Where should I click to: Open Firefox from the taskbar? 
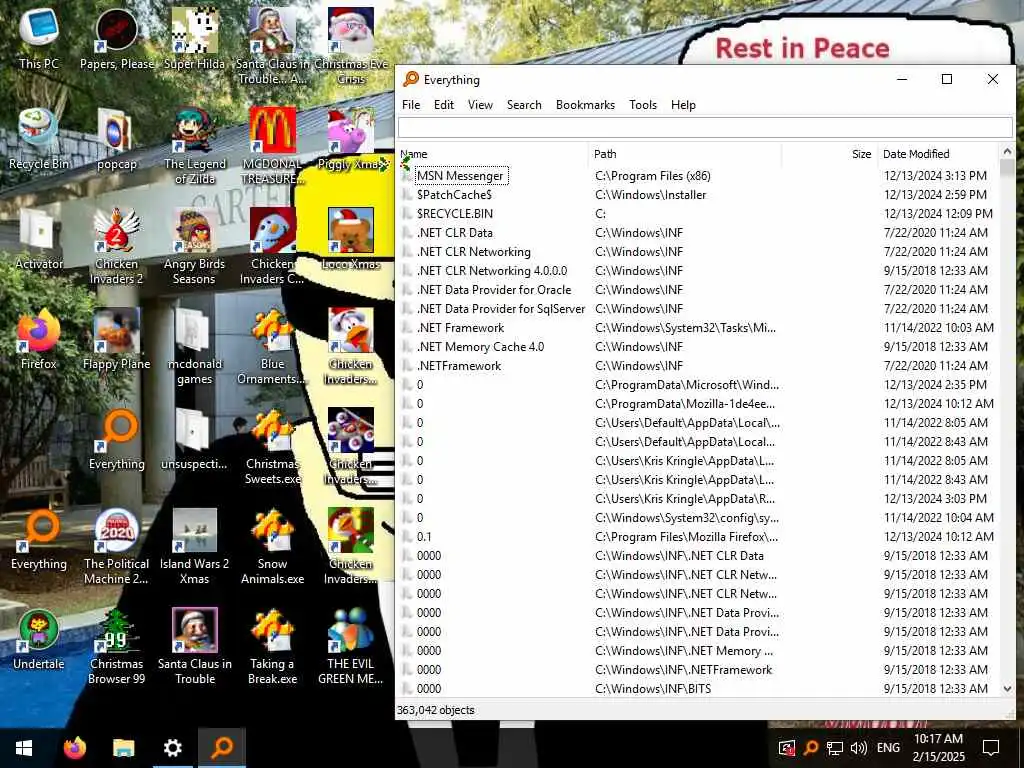coord(74,748)
